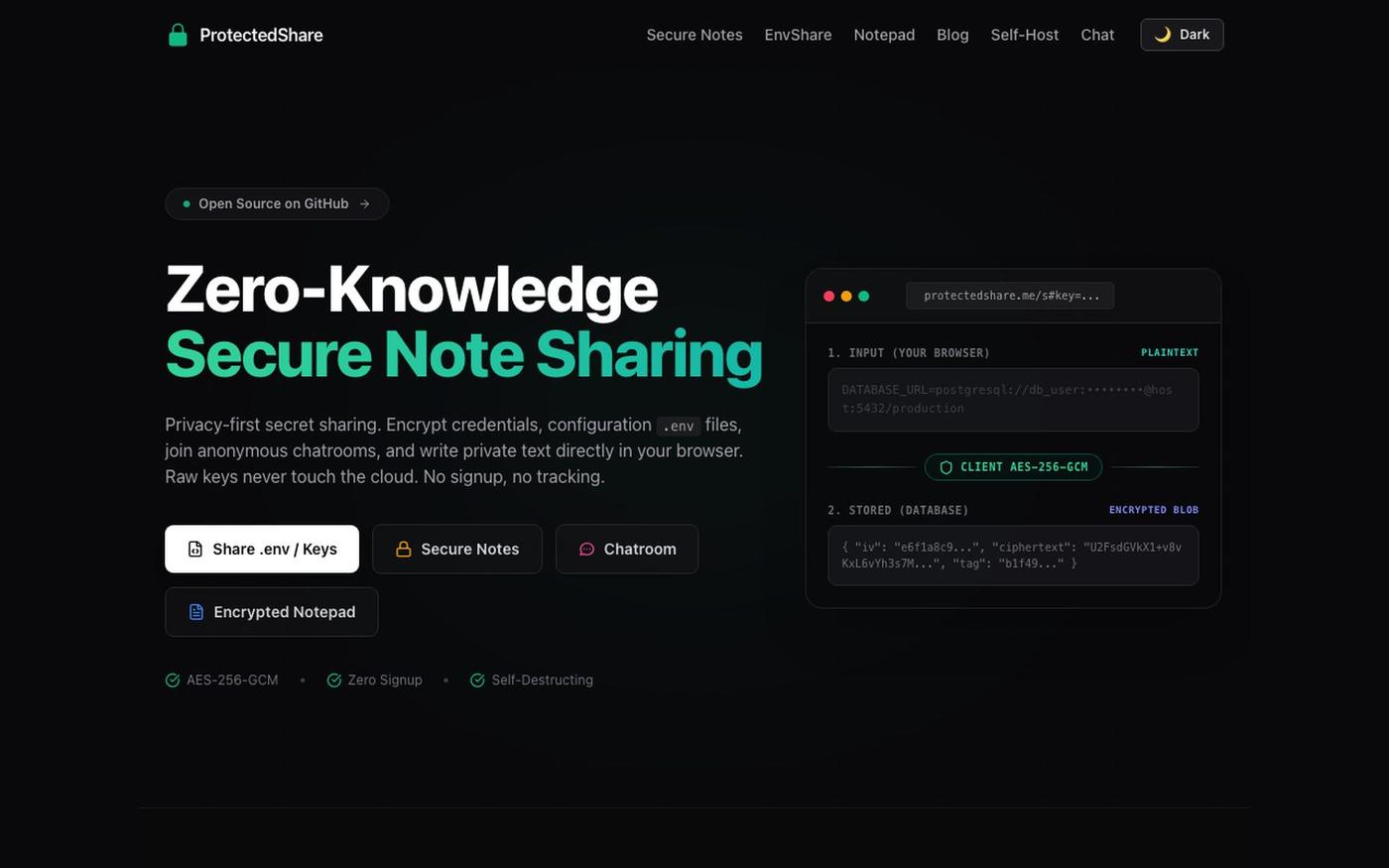
Task: Click the Encrypted Notepad button
Action: click(272, 612)
